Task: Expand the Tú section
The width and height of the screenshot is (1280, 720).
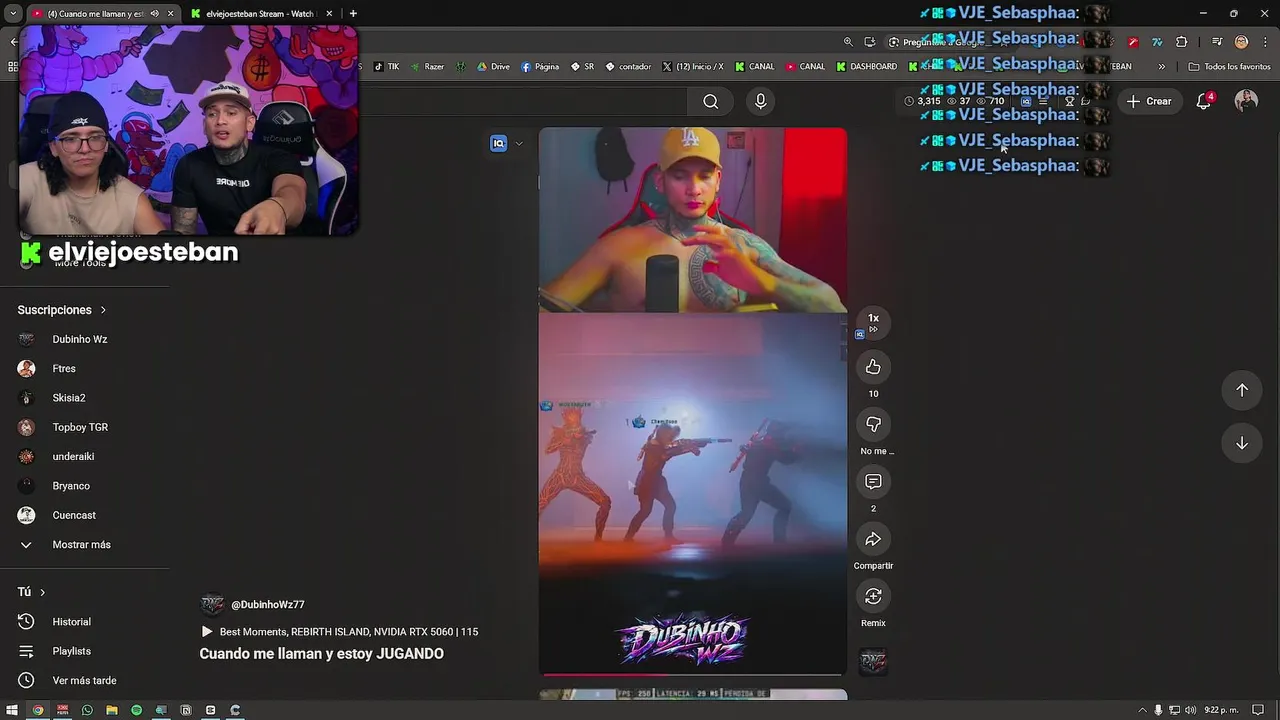Action: pyautogui.click(x=31, y=592)
